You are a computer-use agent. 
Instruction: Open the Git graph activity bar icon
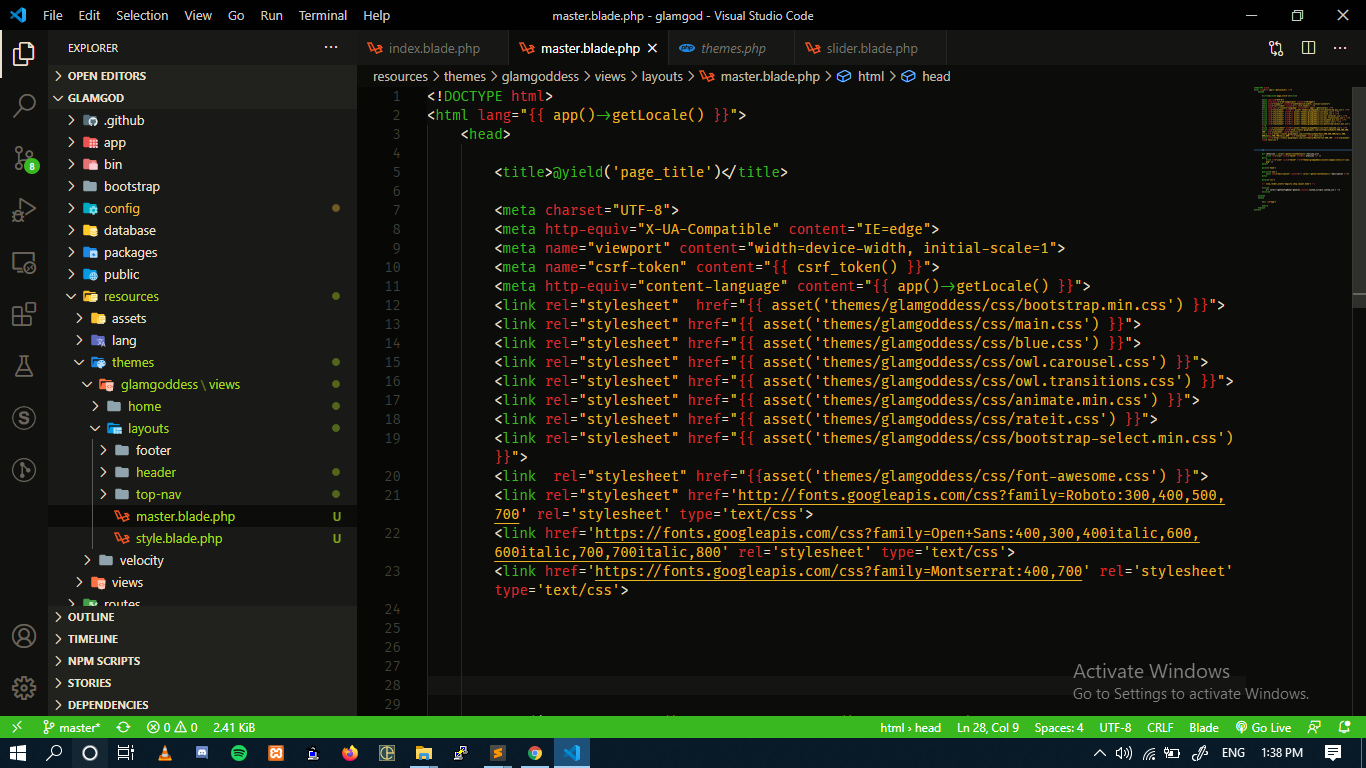coord(24,470)
